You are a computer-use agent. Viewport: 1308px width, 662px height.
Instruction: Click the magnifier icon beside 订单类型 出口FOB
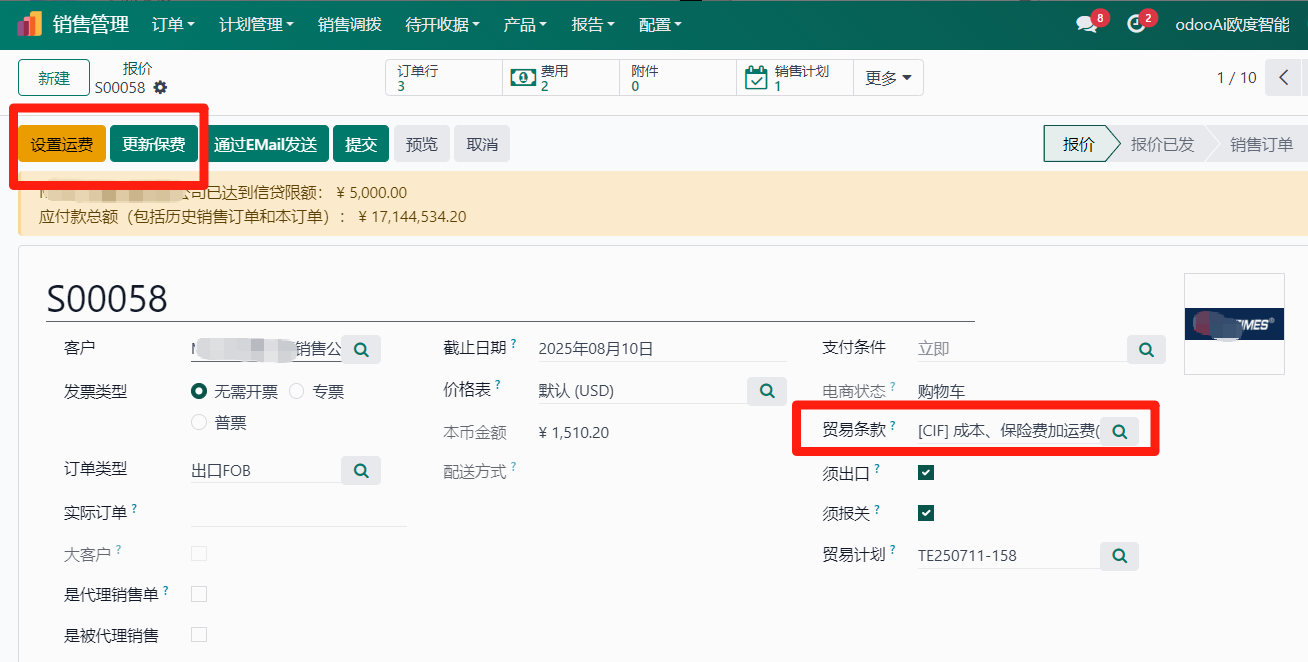[360, 468]
